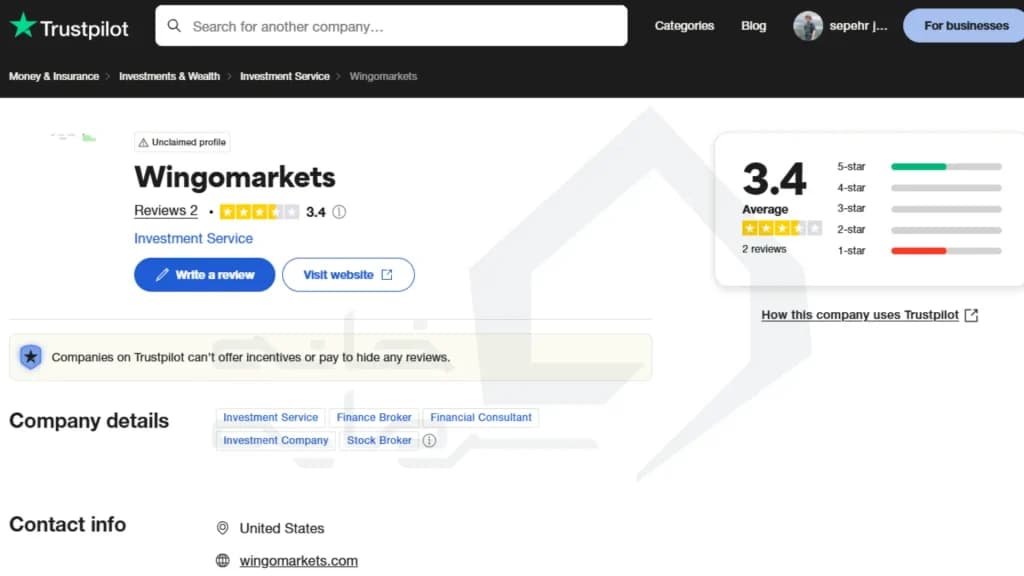Screen dimensions: 1024x576
Task: Click the Unclaimed profile warning icon
Action: tap(143, 142)
